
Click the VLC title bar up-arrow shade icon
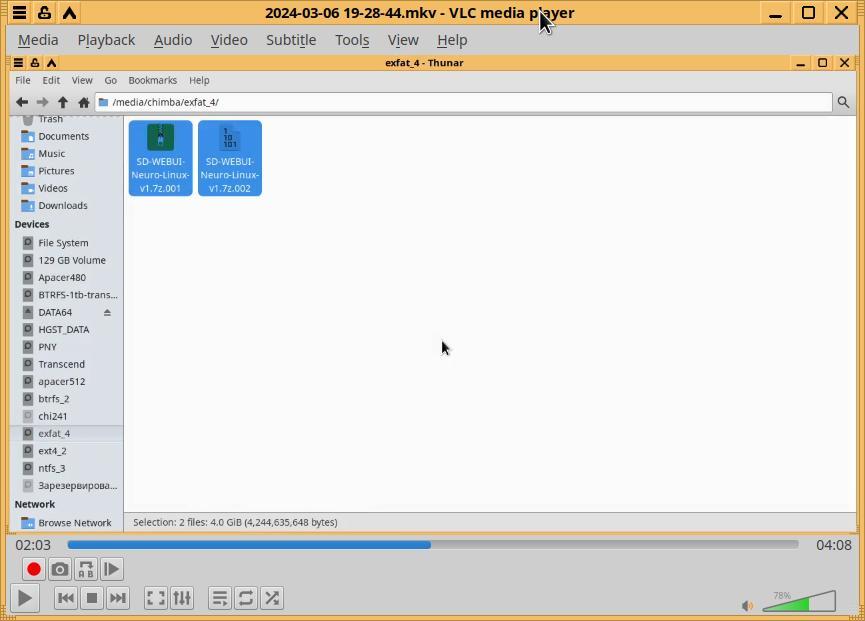coord(70,12)
